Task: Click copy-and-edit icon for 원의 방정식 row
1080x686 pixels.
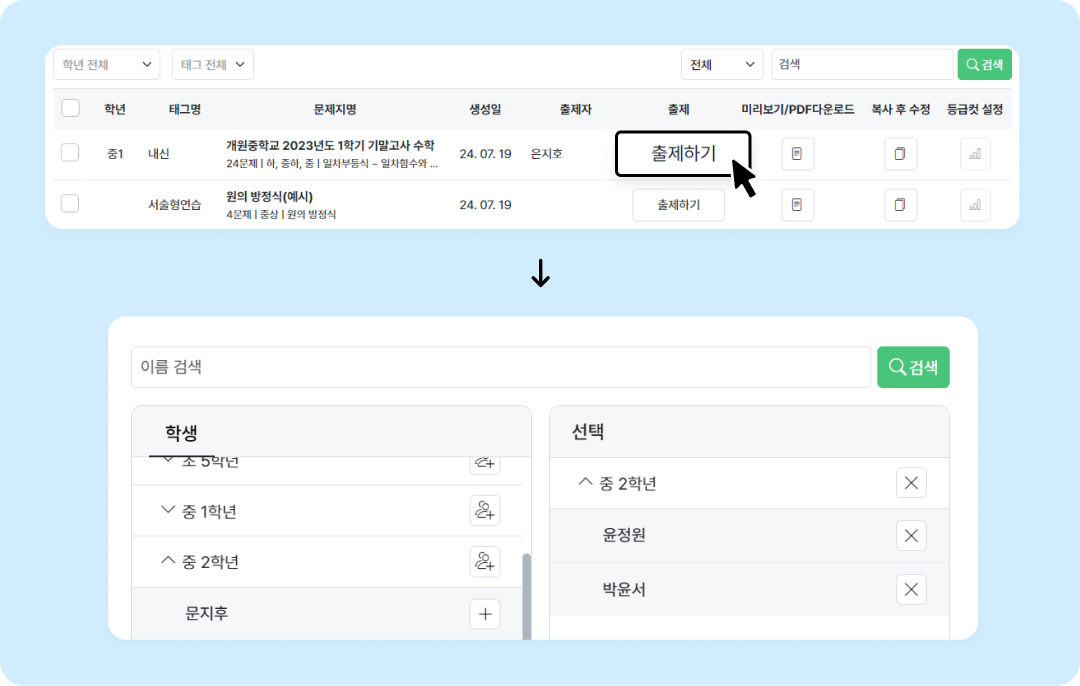Action: tap(900, 205)
